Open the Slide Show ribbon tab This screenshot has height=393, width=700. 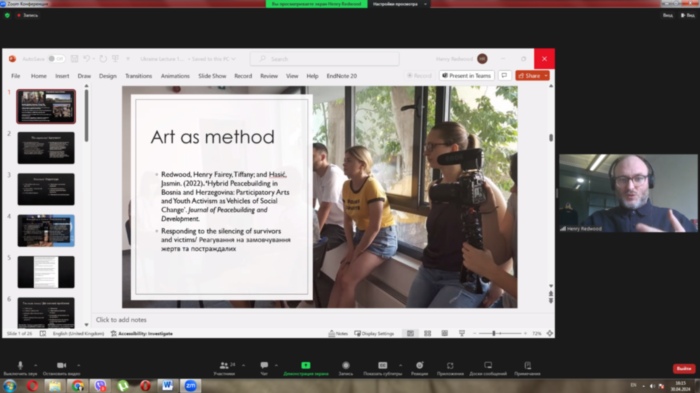click(x=212, y=76)
